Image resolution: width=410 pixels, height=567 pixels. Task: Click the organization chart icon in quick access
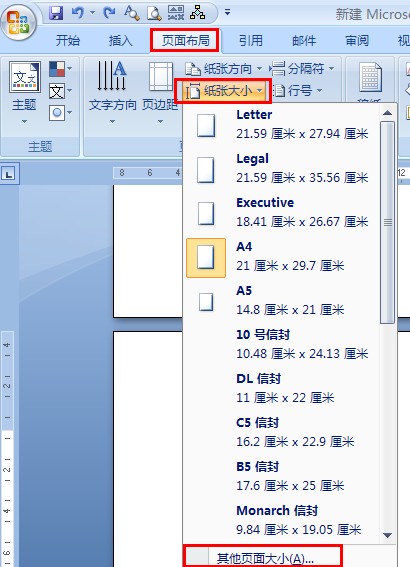pyautogui.click(x=197, y=13)
